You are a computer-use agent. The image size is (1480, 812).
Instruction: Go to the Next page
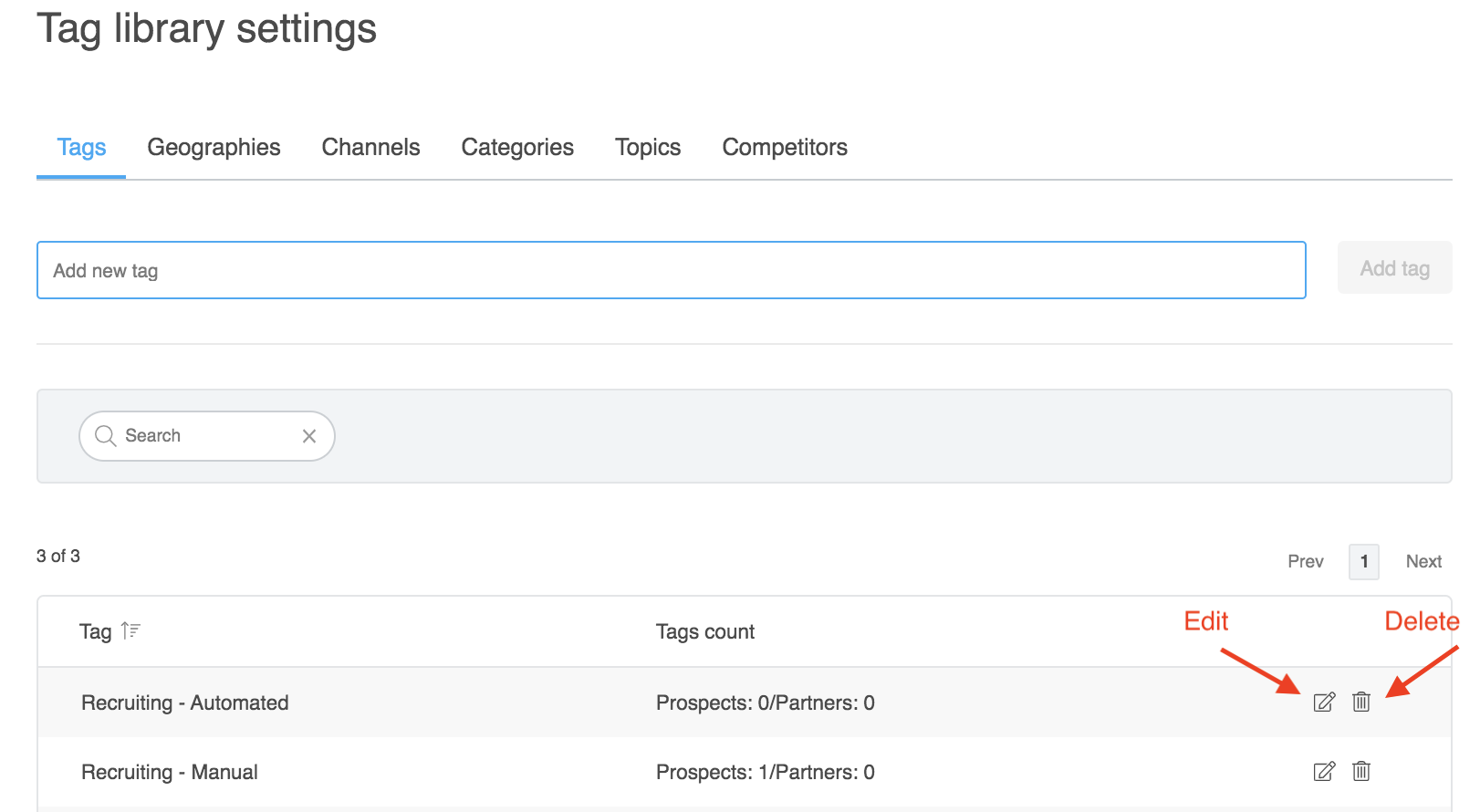[1423, 561]
